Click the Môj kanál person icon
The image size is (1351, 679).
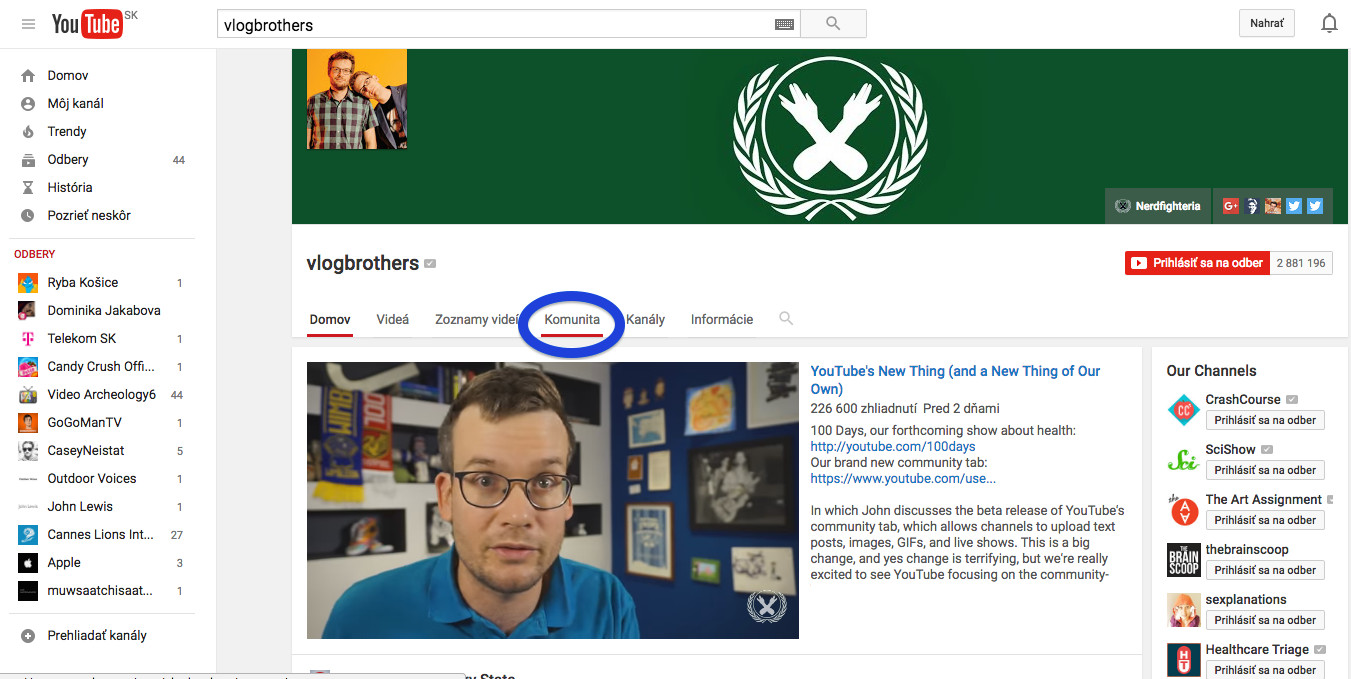pyautogui.click(x=28, y=103)
